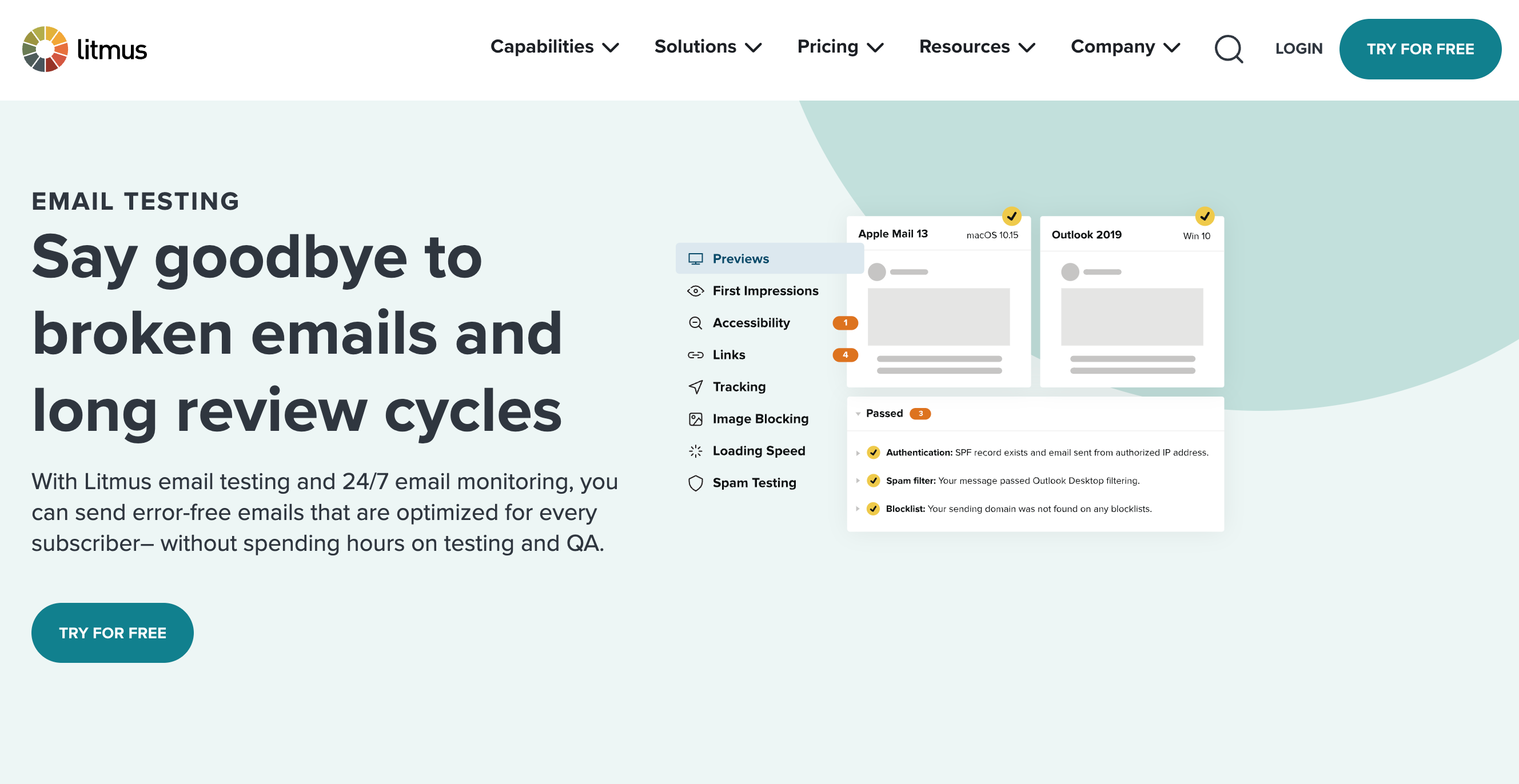
Task: Select the Spam Testing shield icon
Action: 694,483
